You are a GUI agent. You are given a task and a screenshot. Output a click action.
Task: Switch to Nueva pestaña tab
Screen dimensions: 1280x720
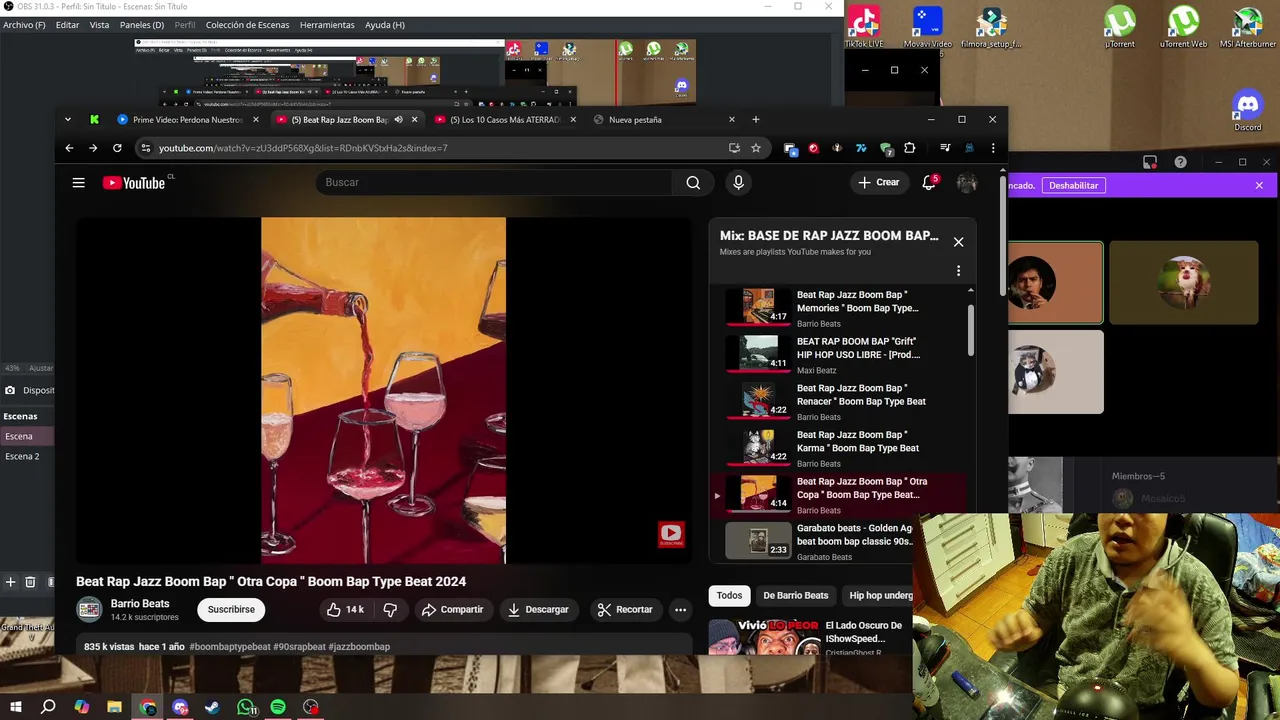point(664,119)
